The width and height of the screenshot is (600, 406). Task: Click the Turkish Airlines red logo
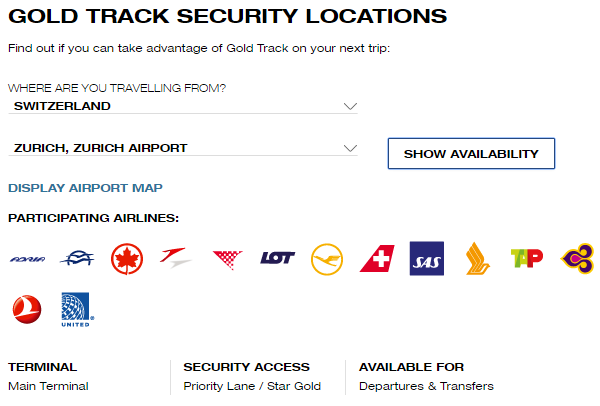tap(27, 308)
